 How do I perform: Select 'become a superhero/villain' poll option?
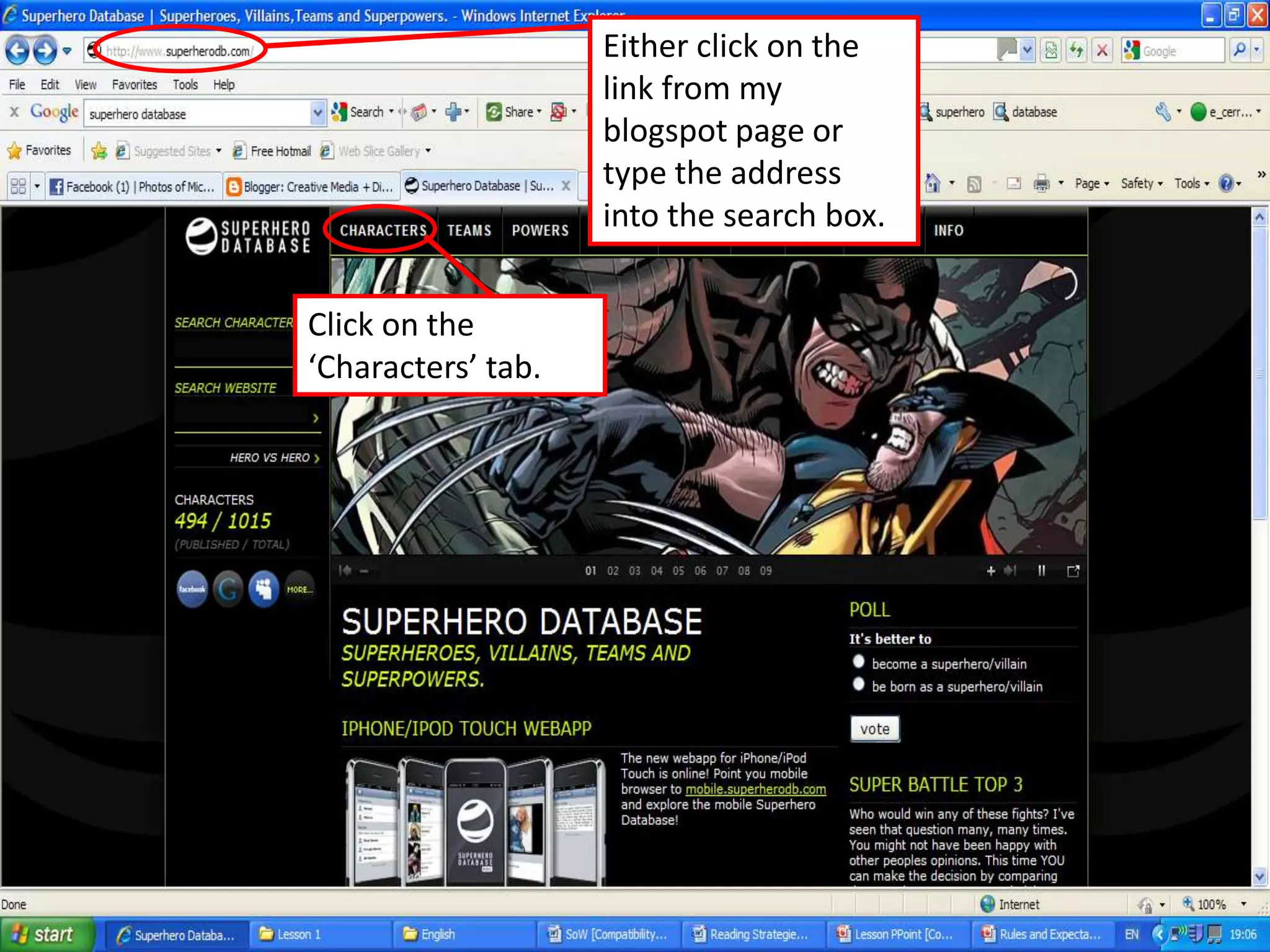coord(859,662)
